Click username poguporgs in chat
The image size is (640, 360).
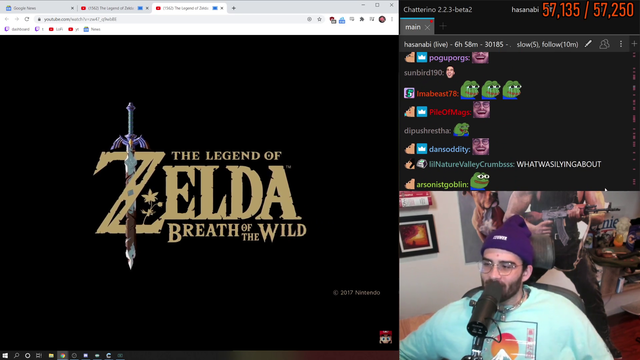coord(449,58)
